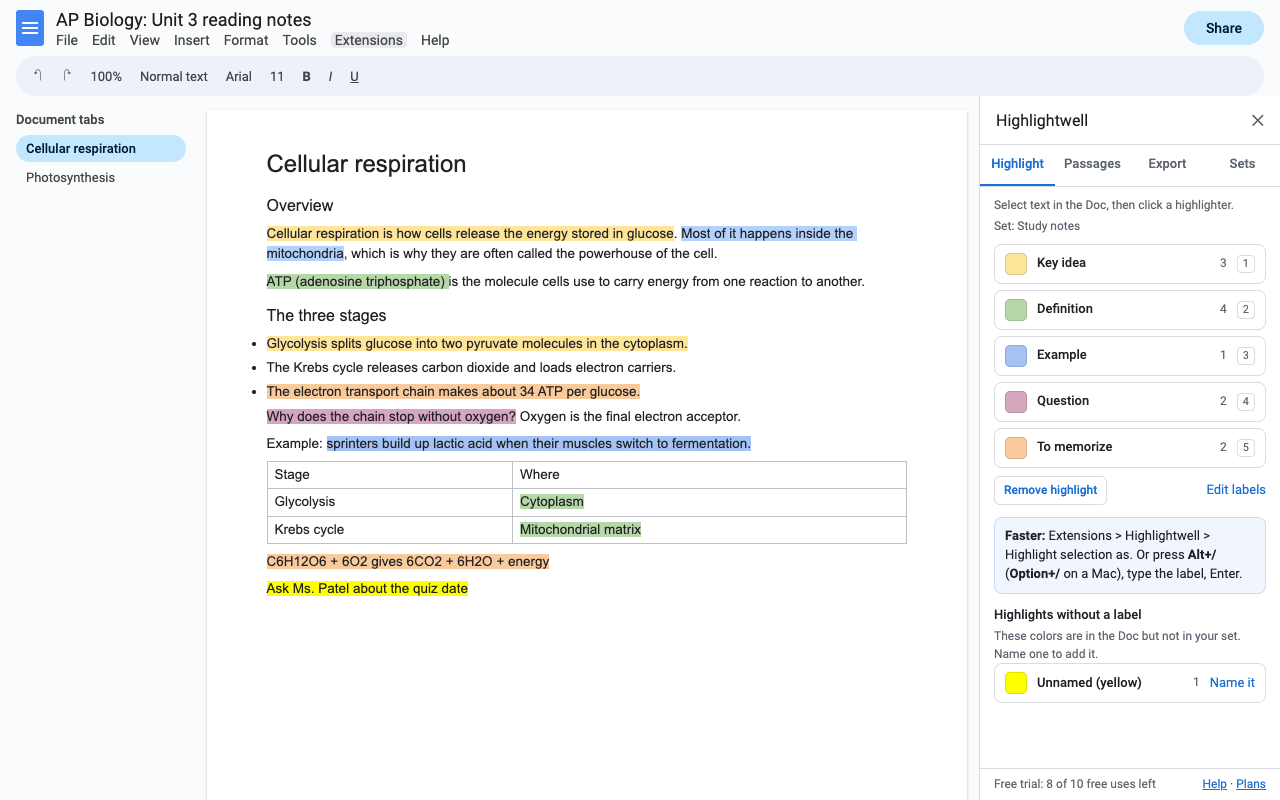This screenshot has width=1280, height=800.
Task: Open the Insert menu
Action: tap(192, 40)
